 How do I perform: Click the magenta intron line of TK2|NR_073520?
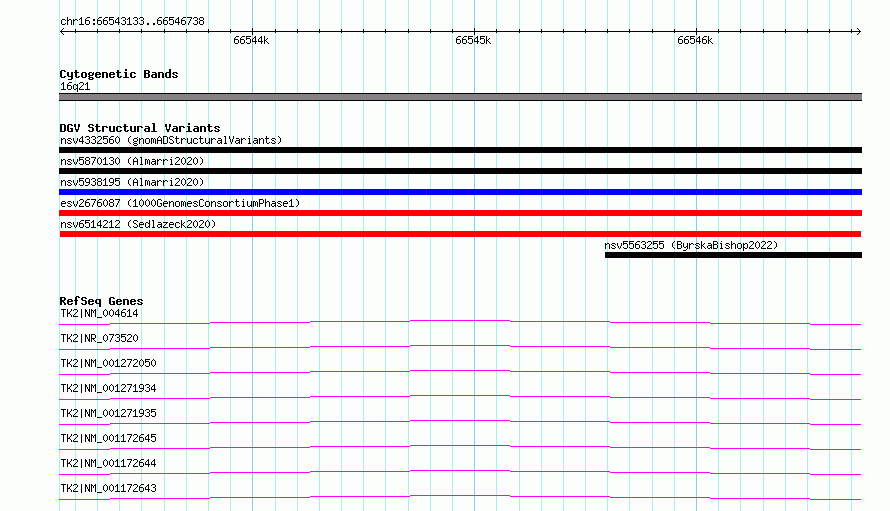(460, 347)
